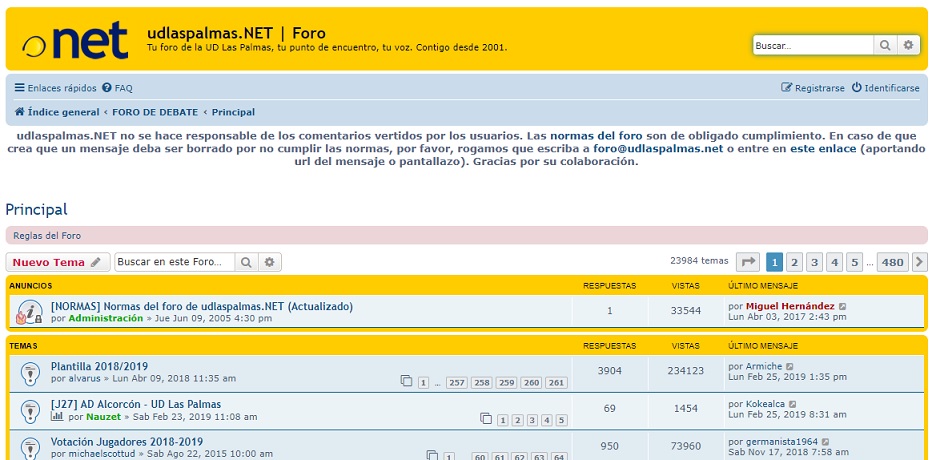Click the udlaspalmas.NET logo
Viewport: 936px width, 460px height.
point(75,40)
